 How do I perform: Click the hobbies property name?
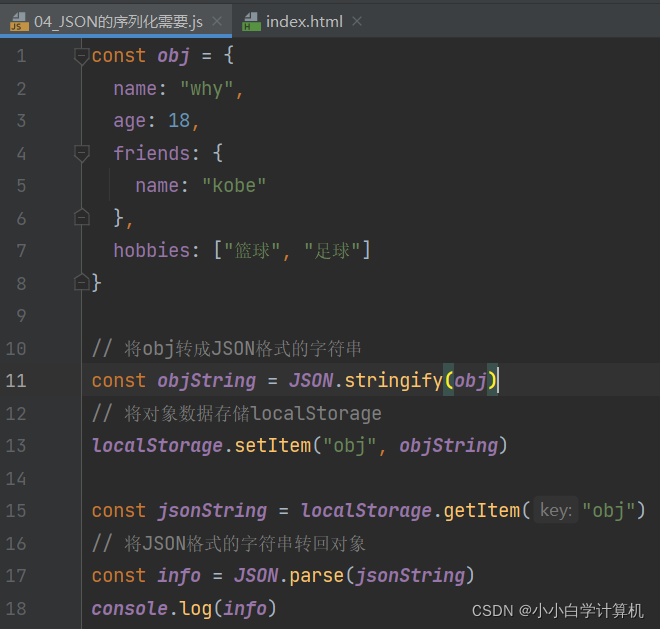pyautogui.click(x=152, y=251)
